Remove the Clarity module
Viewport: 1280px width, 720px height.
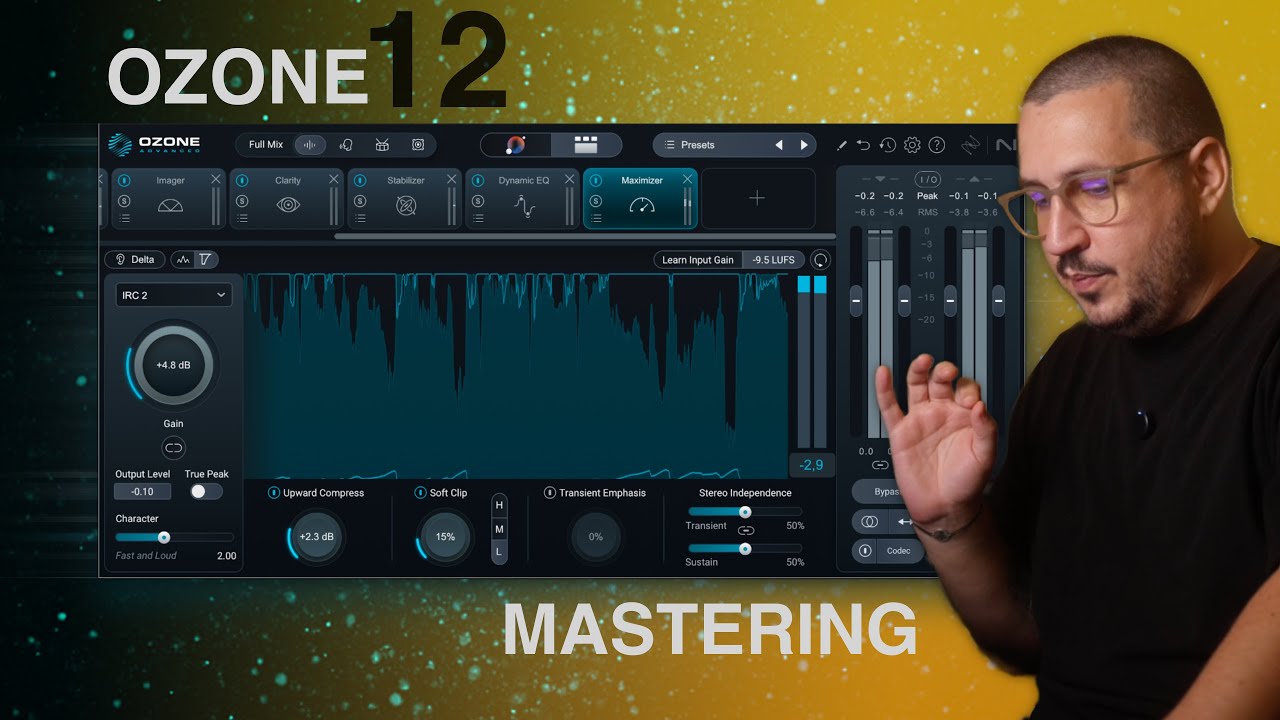[334, 180]
